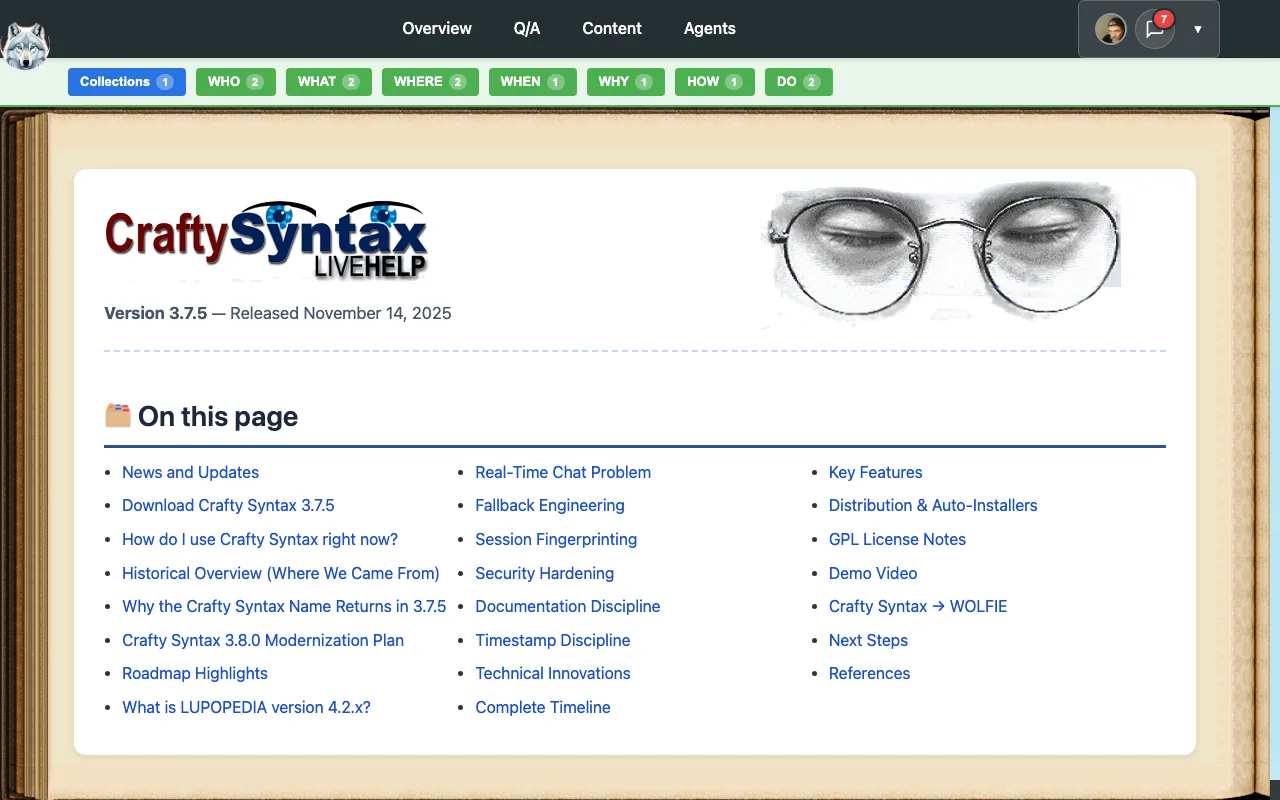
Task: Open What is LUPOPEDIA version 4.2.x link
Action: [x=246, y=707]
